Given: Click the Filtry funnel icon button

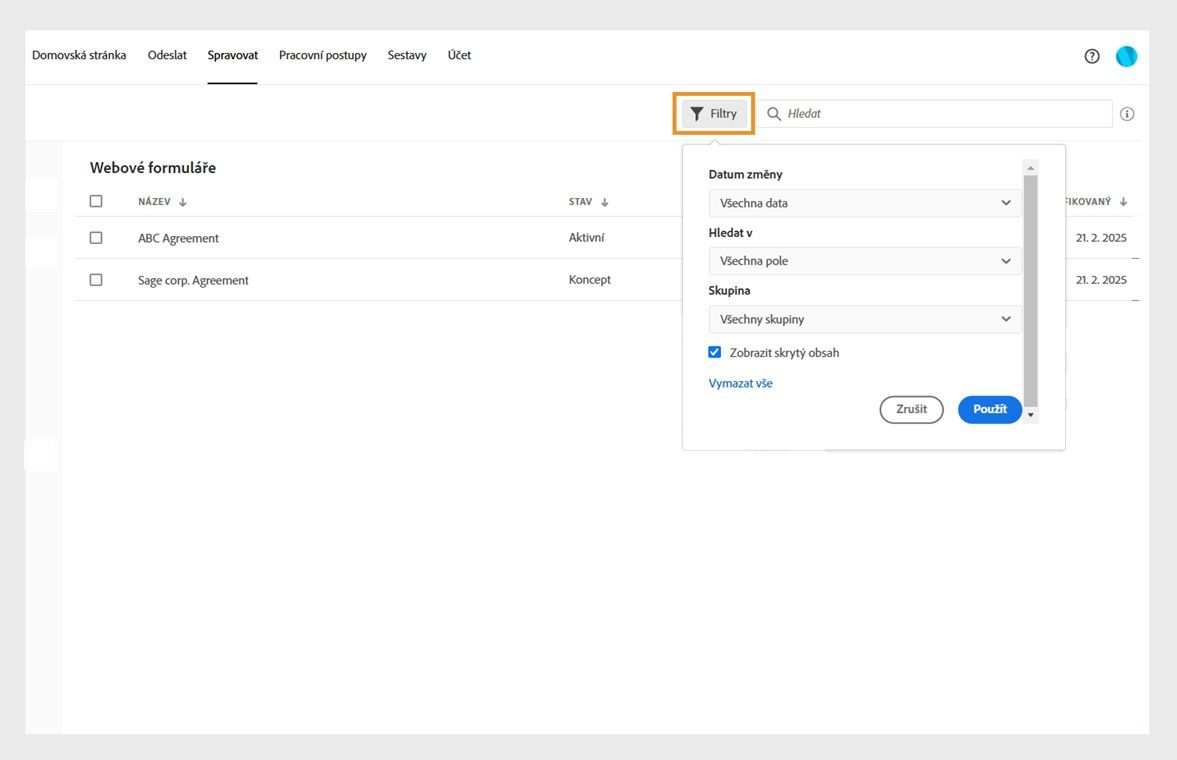Looking at the screenshot, I should [x=714, y=114].
